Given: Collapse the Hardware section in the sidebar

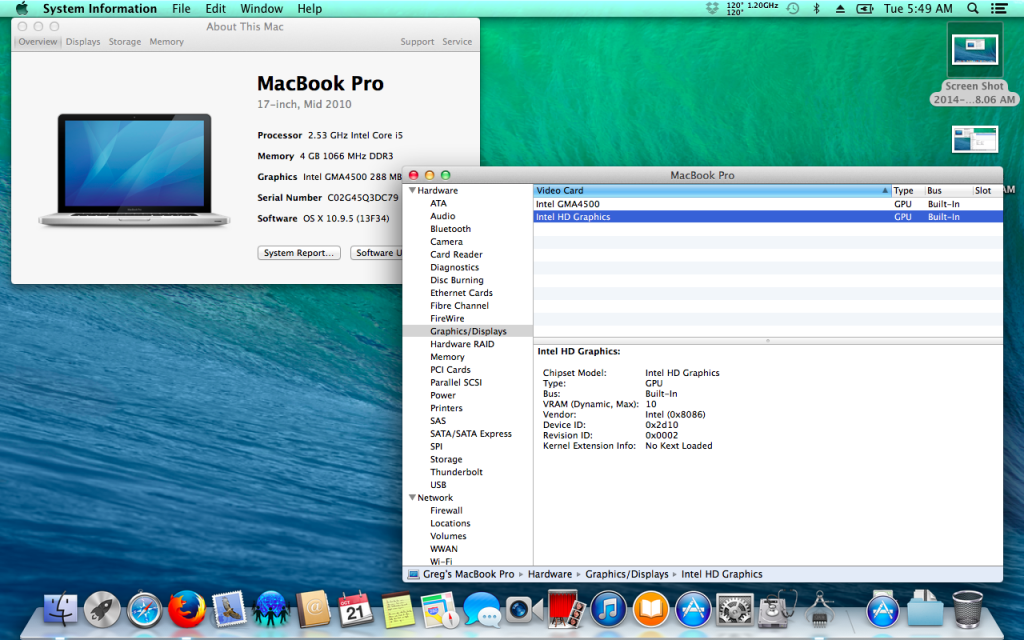Looking at the screenshot, I should point(412,189).
